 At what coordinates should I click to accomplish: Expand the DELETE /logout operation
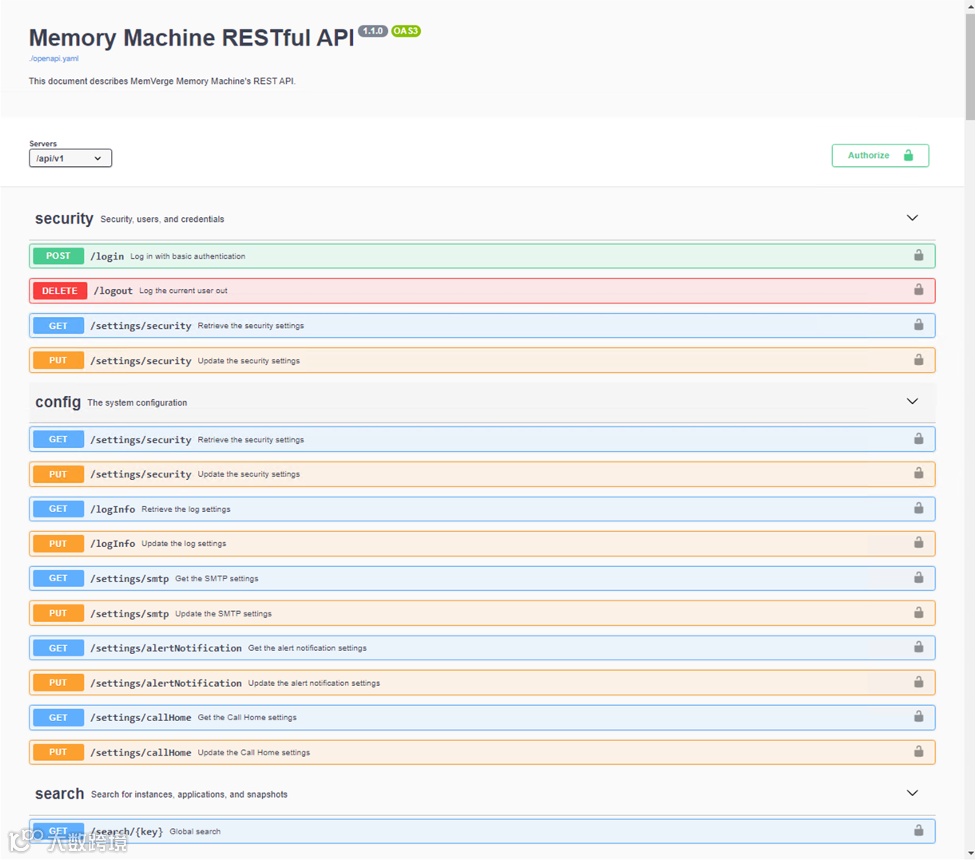[x=482, y=290]
